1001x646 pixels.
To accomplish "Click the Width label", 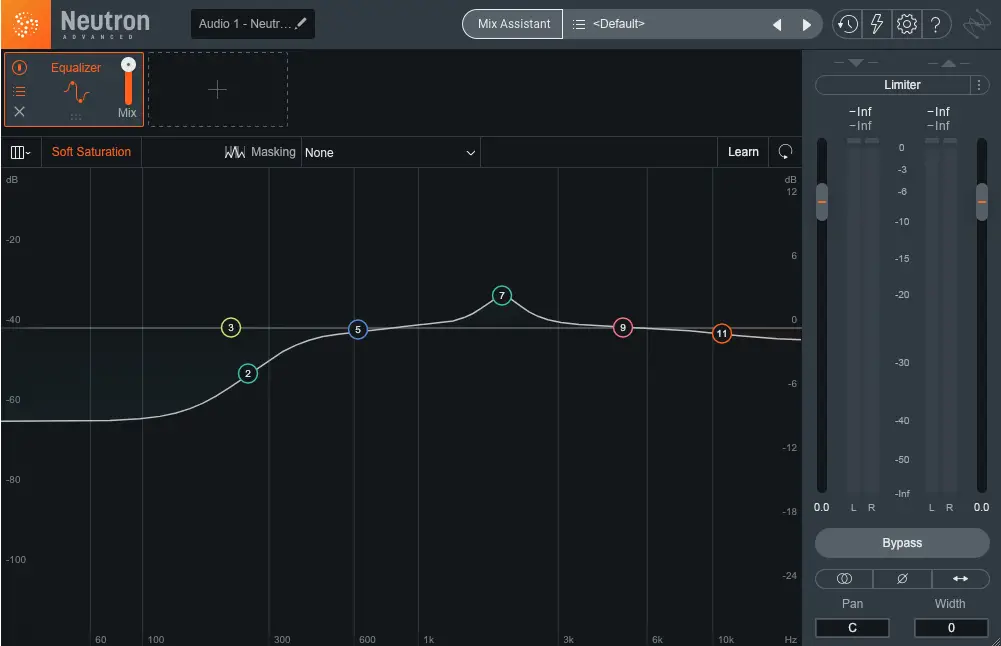I will [950, 603].
